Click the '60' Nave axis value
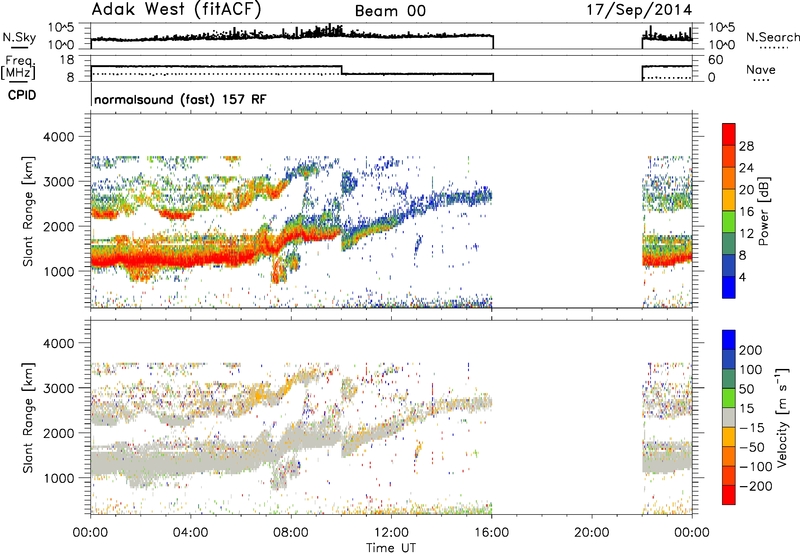800x554 pixels. point(715,60)
